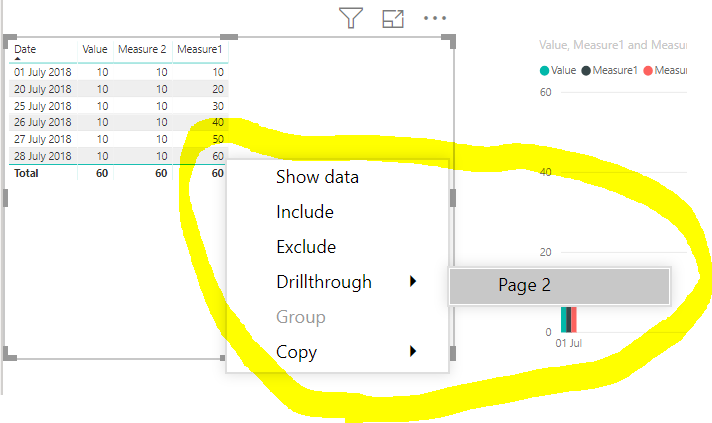Select the '25 July 2018' date cell

coord(42,106)
